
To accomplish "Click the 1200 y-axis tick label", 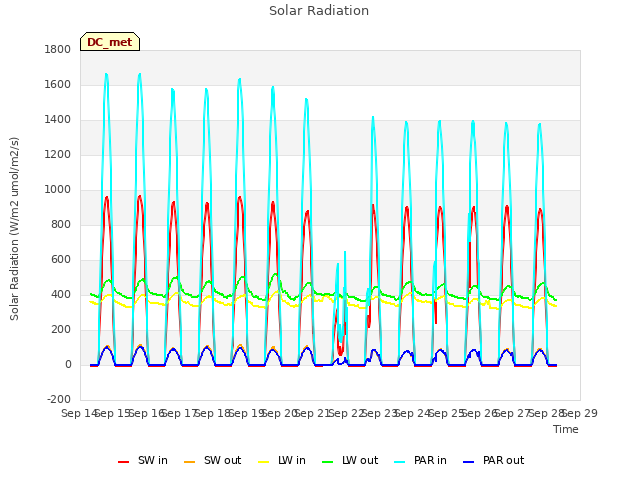I will click(58, 155).
